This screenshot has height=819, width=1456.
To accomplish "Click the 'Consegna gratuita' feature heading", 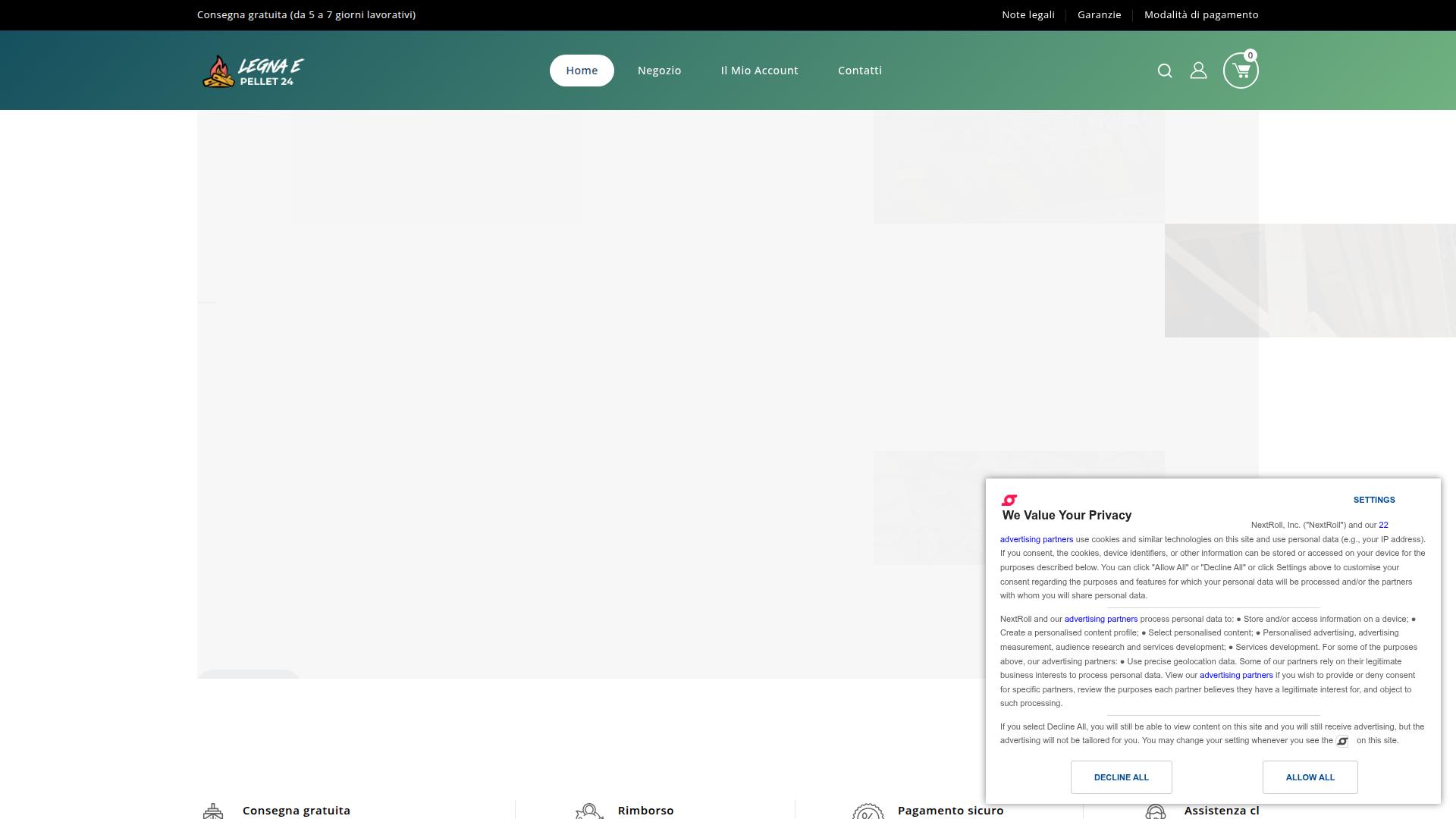I will pos(297,811).
